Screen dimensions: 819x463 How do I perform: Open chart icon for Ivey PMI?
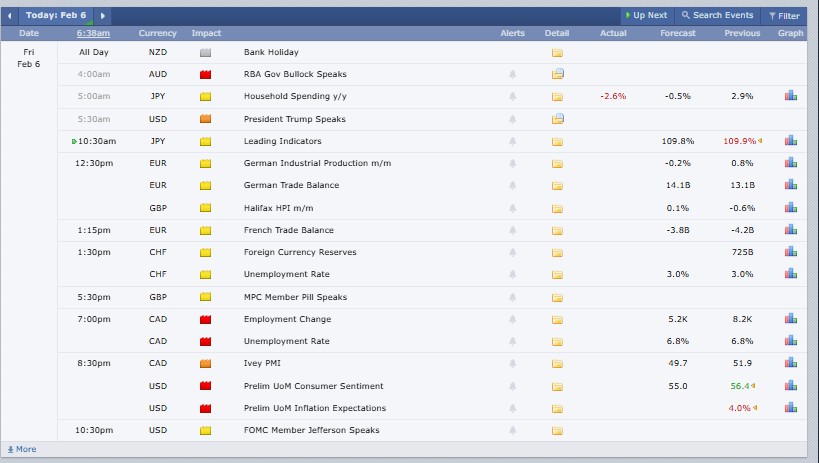pos(790,363)
